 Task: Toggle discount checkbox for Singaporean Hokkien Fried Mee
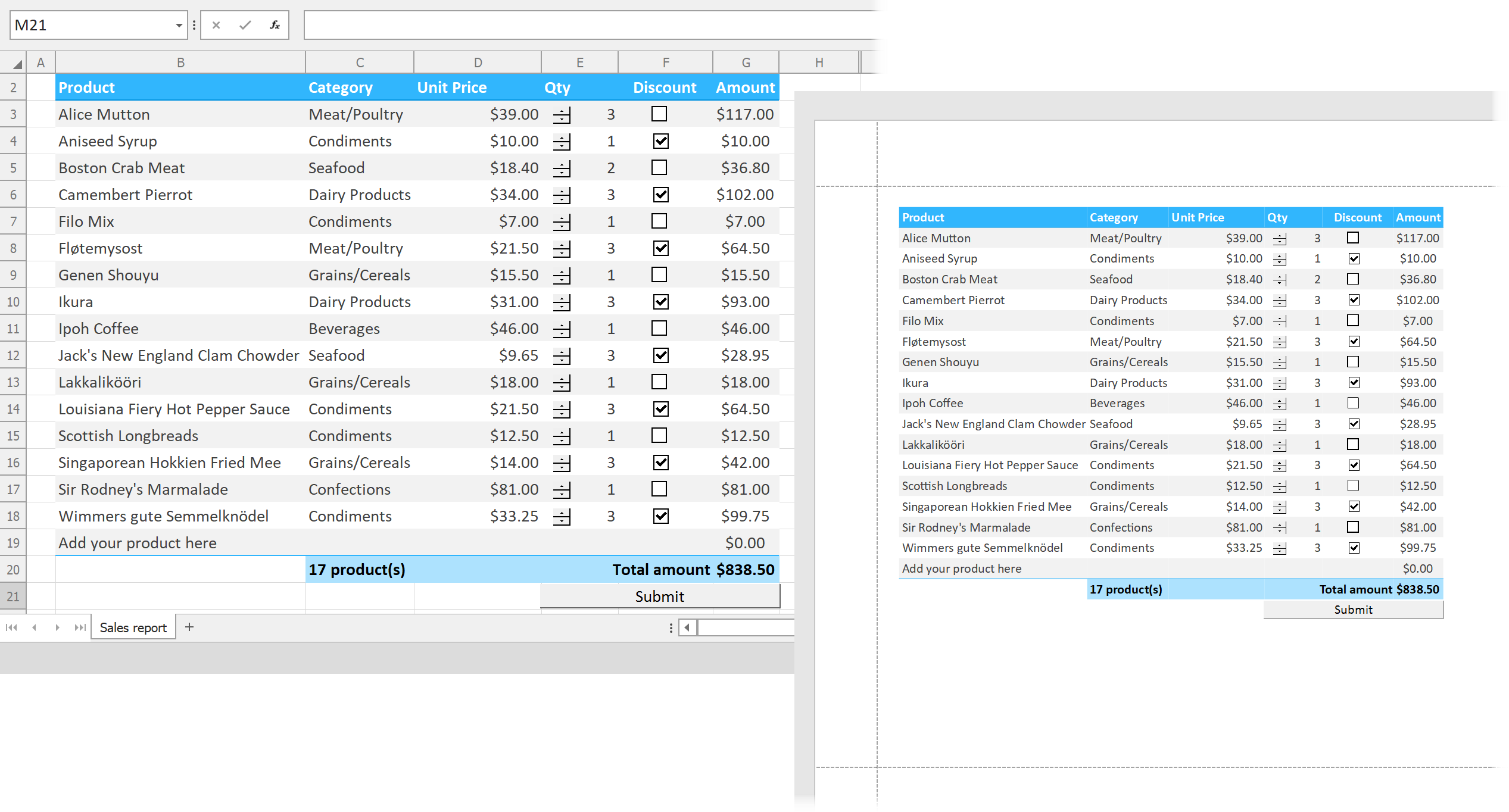tap(659, 462)
